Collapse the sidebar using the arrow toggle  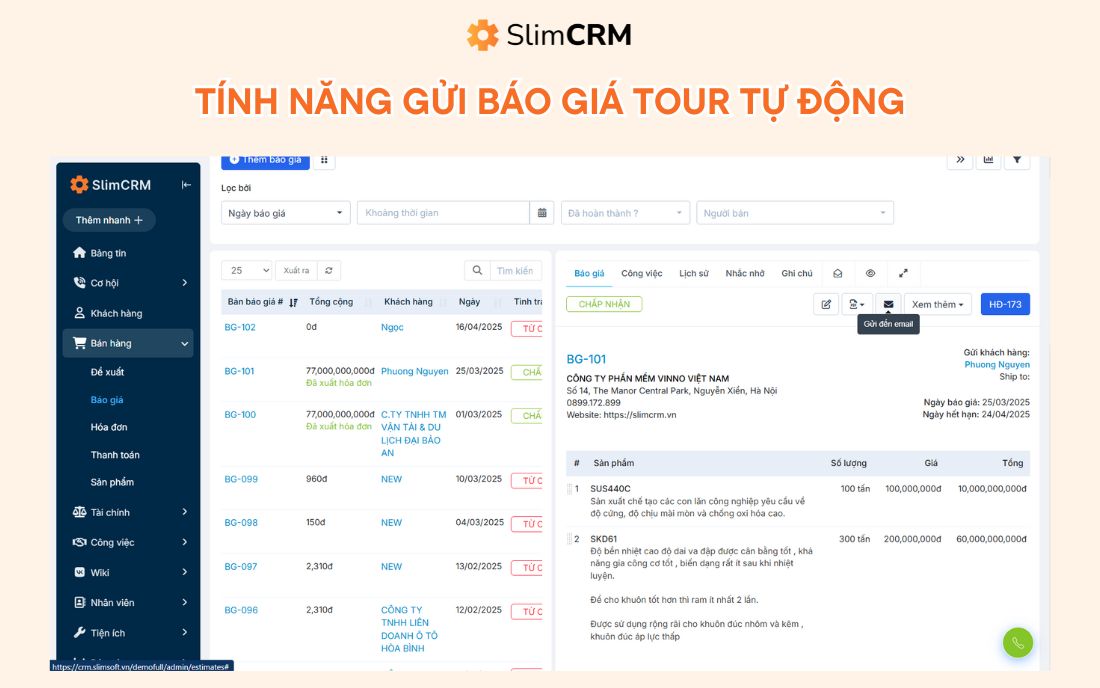(x=186, y=184)
